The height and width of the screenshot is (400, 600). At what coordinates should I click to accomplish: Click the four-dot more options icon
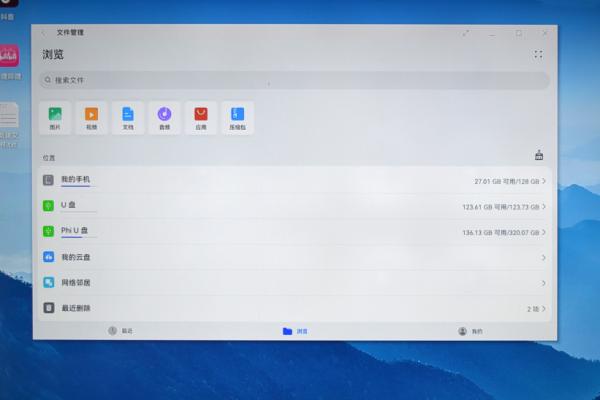539,55
